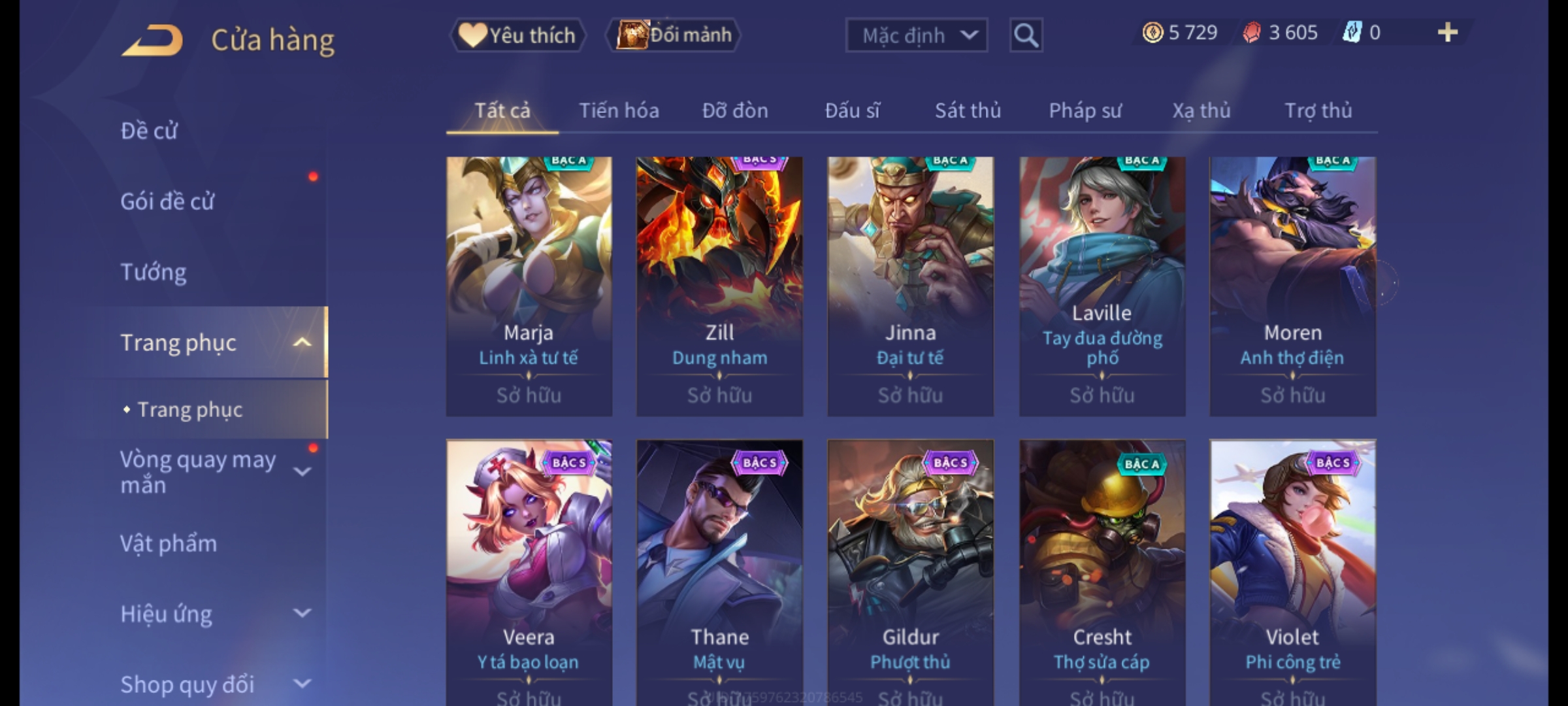Open Yêu thích favorites heart button
This screenshot has width=1568, height=706.
coord(517,35)
